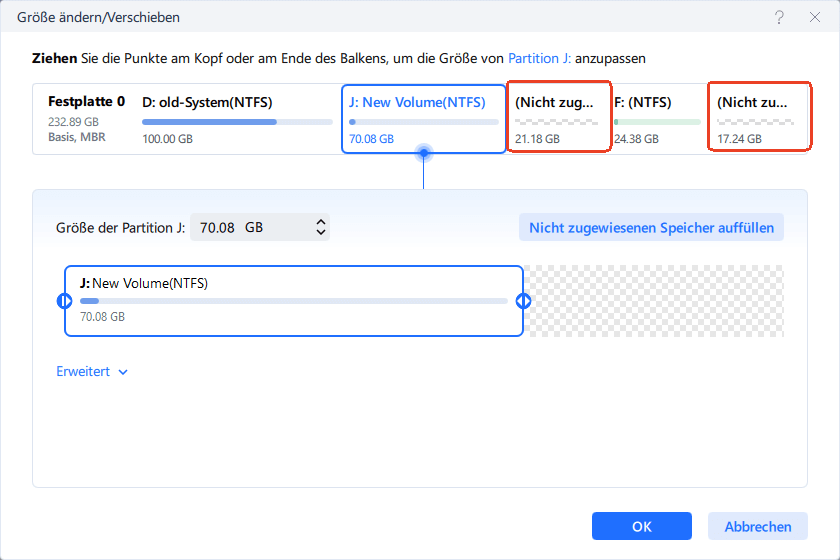This screenshot has width=840, height=560.
Task: Click the J: New Volume bar in editor
Action: [x=293, y=300]
